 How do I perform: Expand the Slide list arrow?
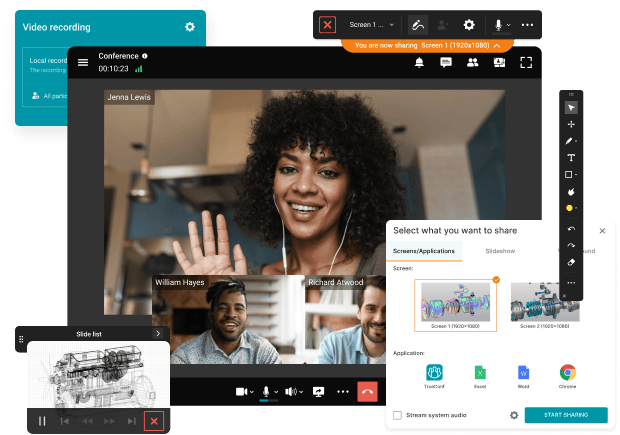point(158,334)
